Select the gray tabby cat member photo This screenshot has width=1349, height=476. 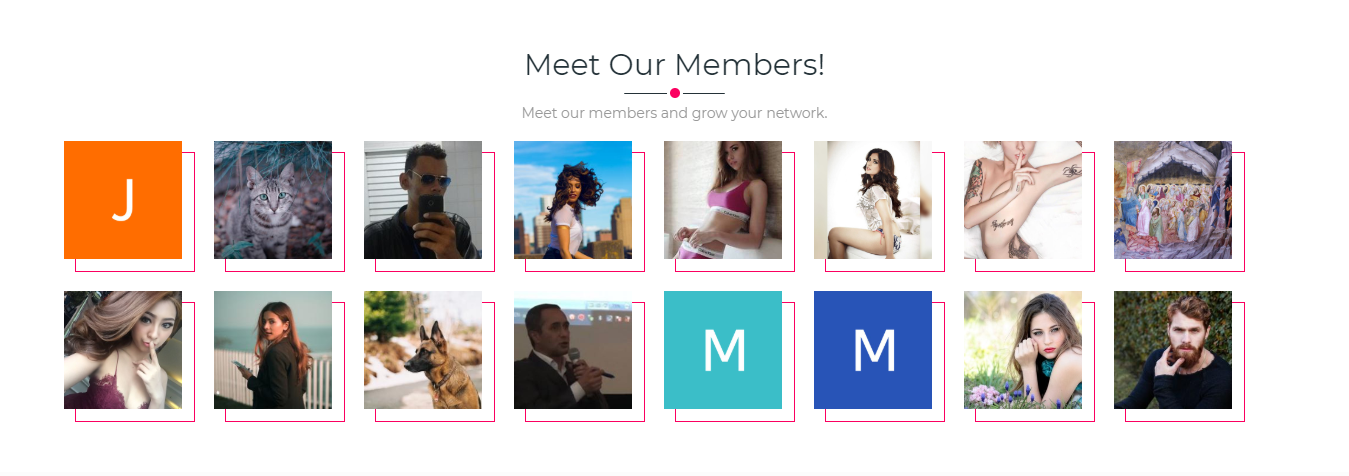[273, 200]
